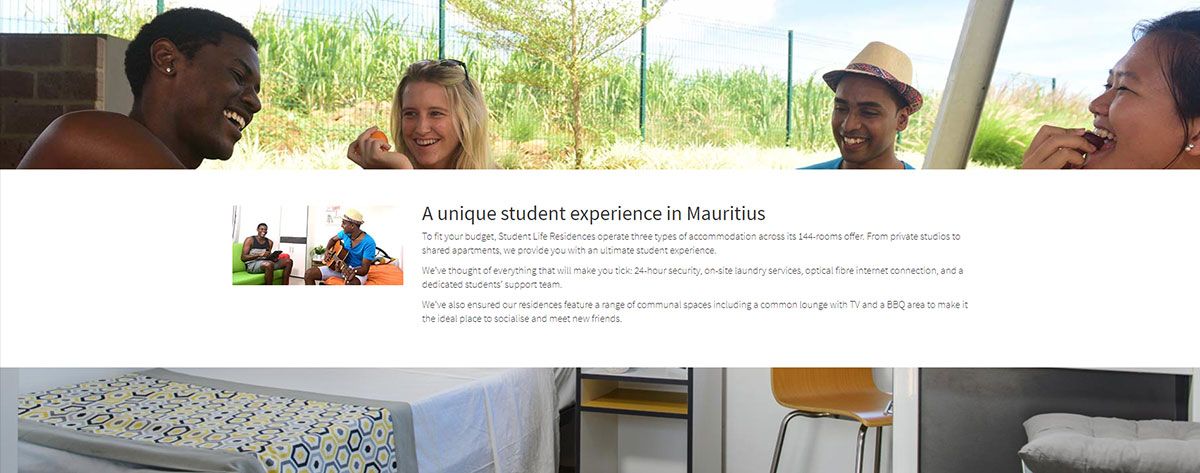The image size is (1200, 473).
Task: Click the guitar in the small thumbnail
Action: click(x=336, y=258)
